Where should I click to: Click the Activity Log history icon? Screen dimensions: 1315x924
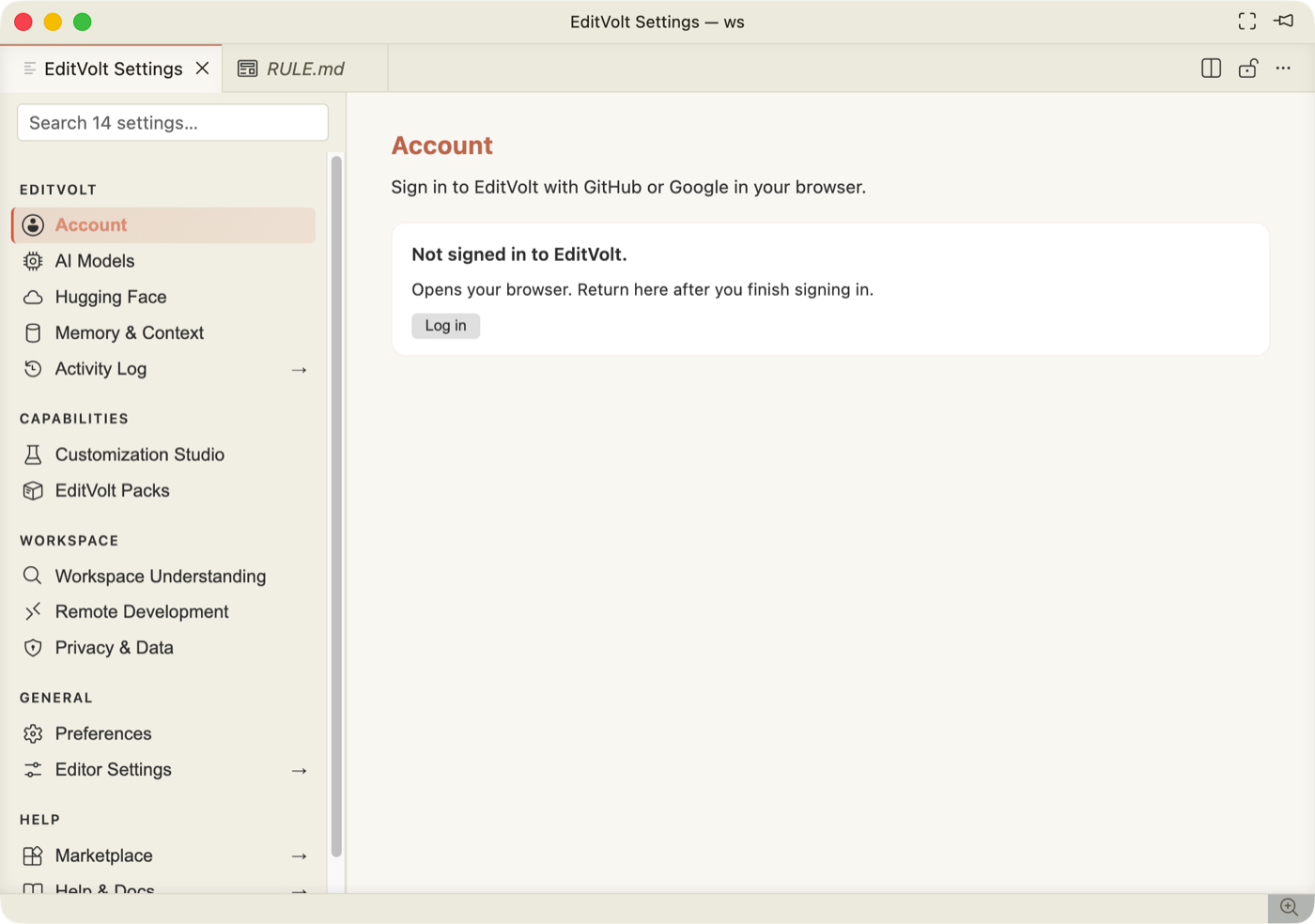pyautogui.click(x=33, y=369)
